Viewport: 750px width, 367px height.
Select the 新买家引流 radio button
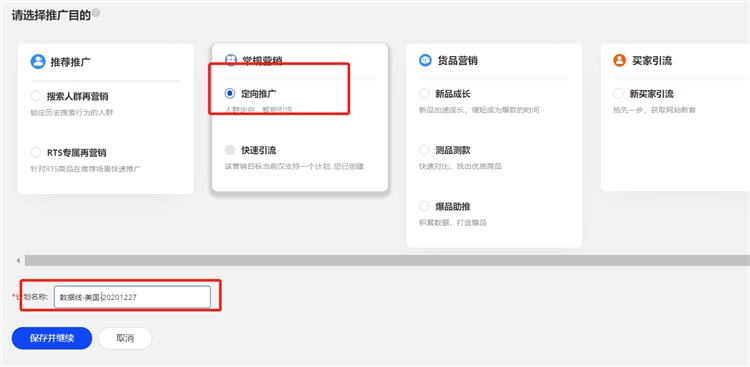point(618,93)
